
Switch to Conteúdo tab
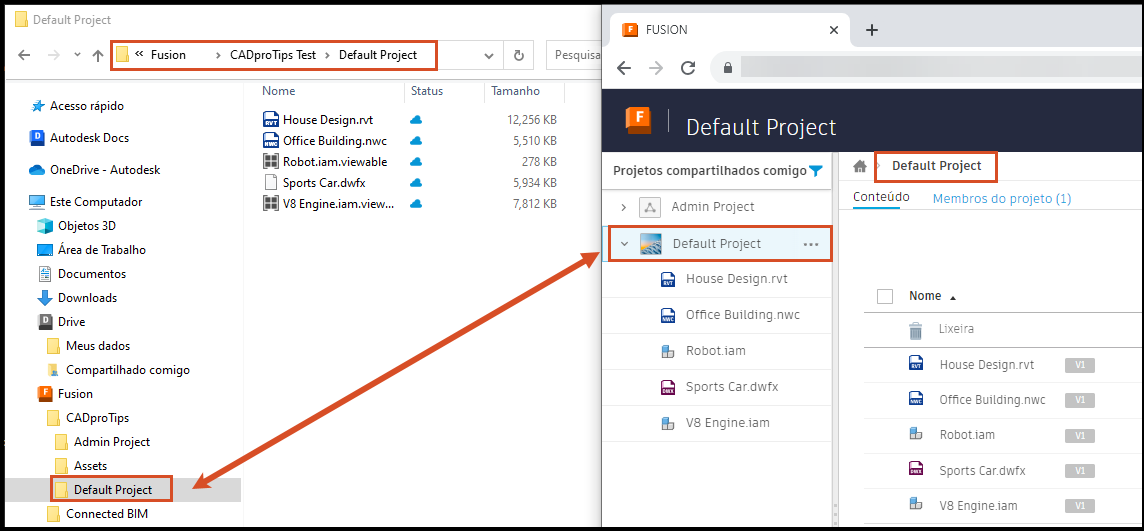pyautogui.click(x=881, y=198)
